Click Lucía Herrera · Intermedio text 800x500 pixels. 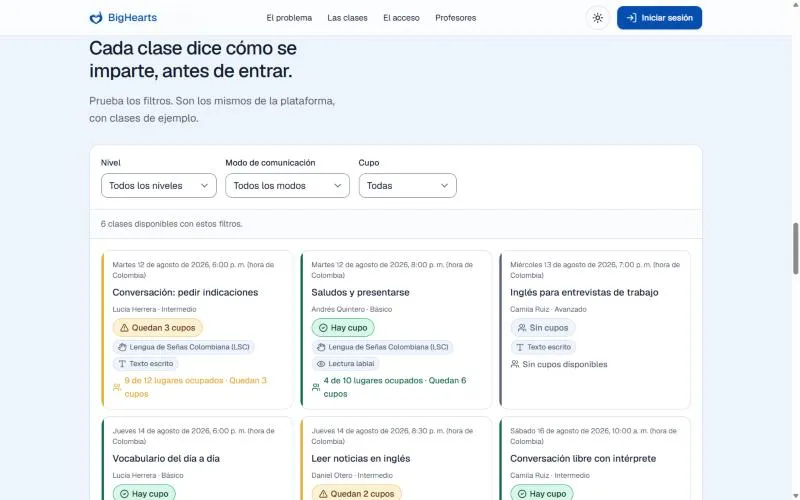[154, 309]
